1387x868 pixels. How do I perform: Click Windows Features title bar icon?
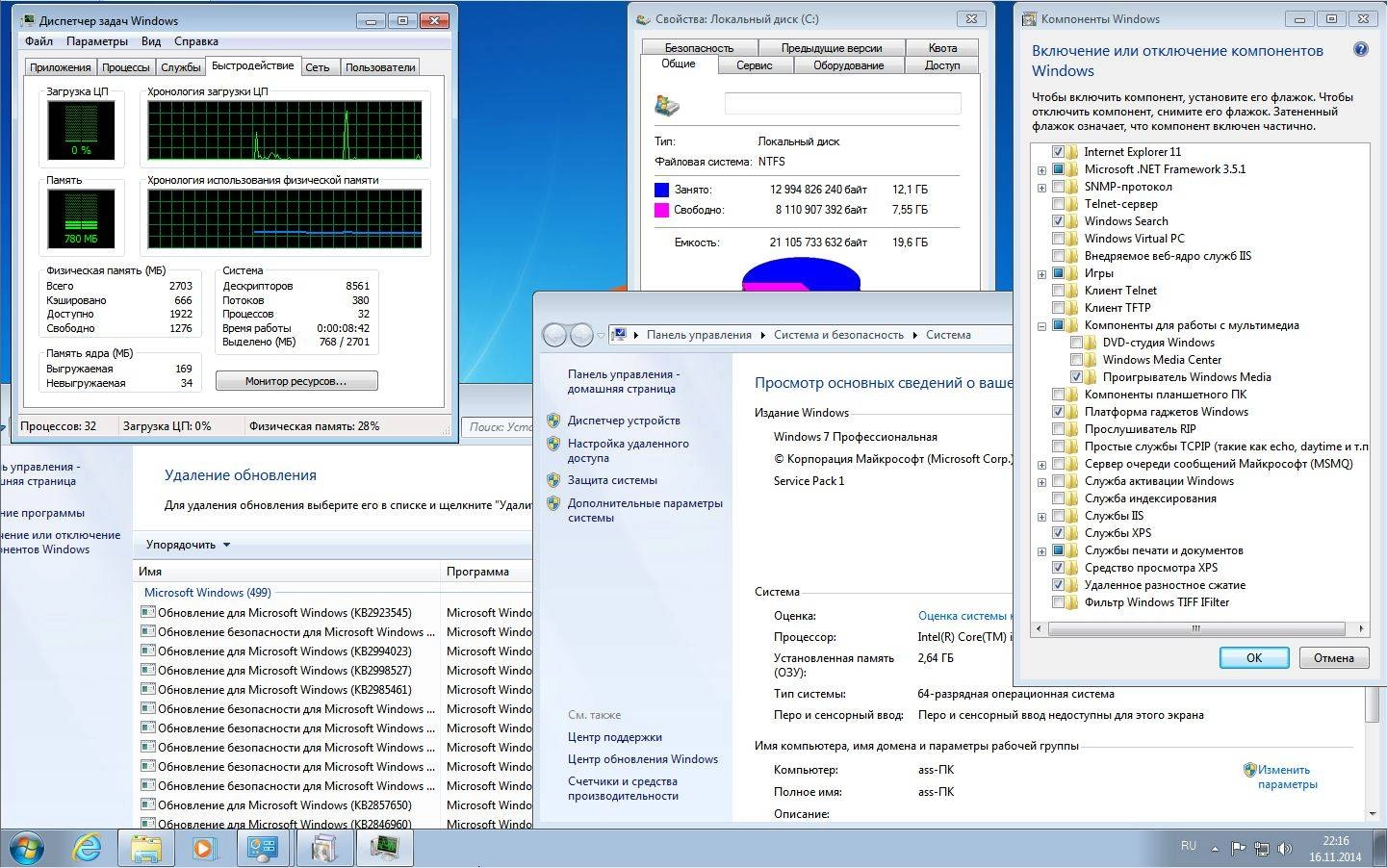pyautogui.click(x=1029, y=18)
